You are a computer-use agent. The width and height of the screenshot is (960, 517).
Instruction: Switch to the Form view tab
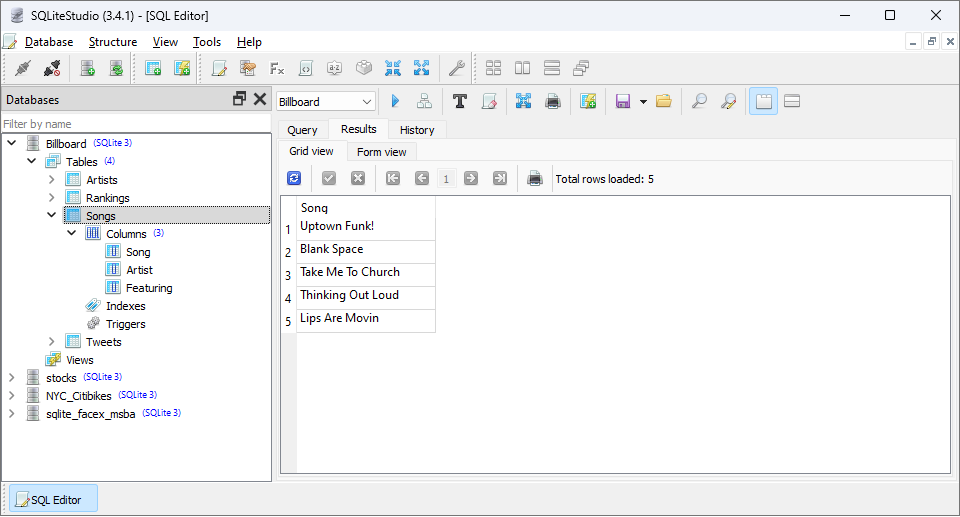point(381,152)
